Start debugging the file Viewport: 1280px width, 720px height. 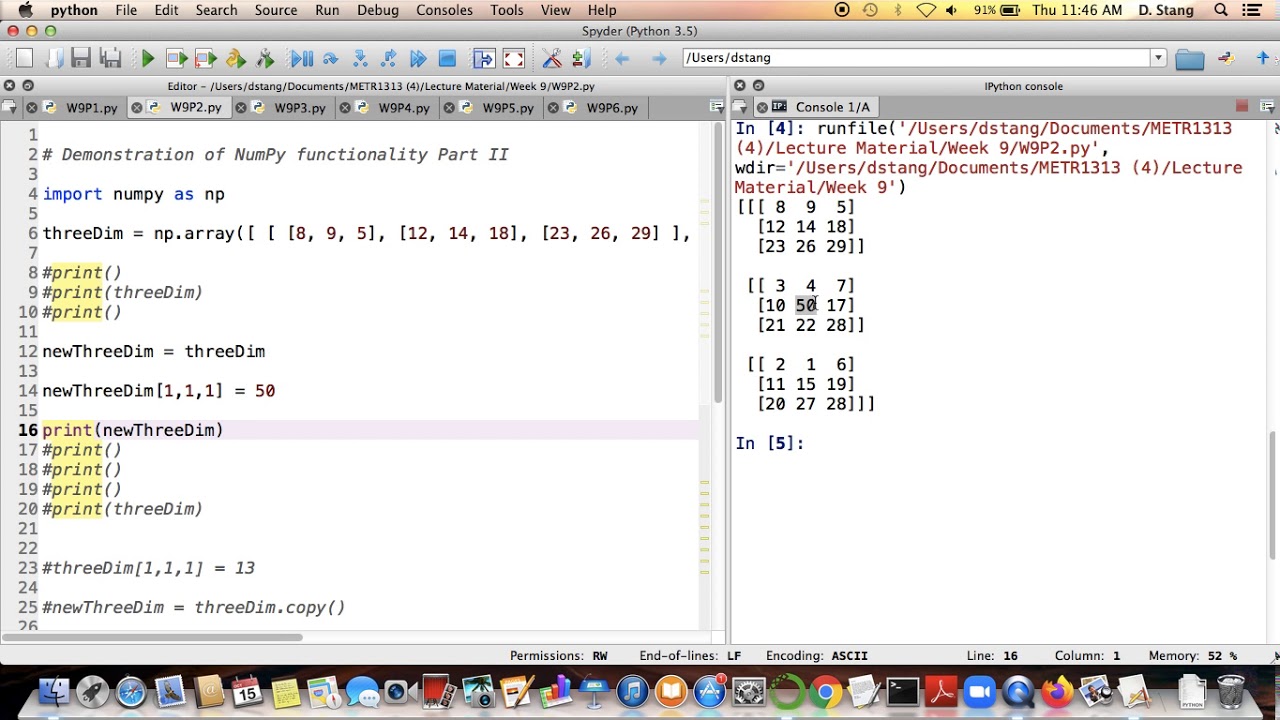point(301,58)
